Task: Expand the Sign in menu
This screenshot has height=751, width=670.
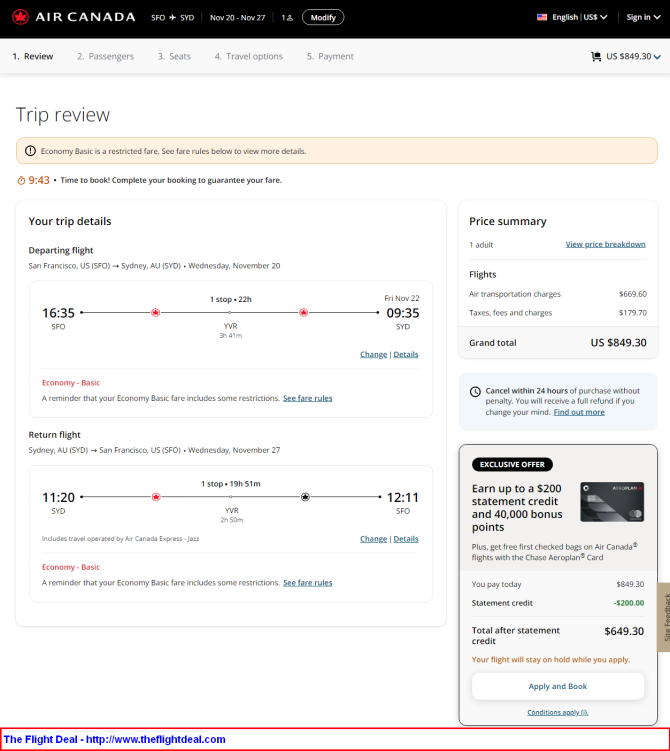Action: coord(643,17)
